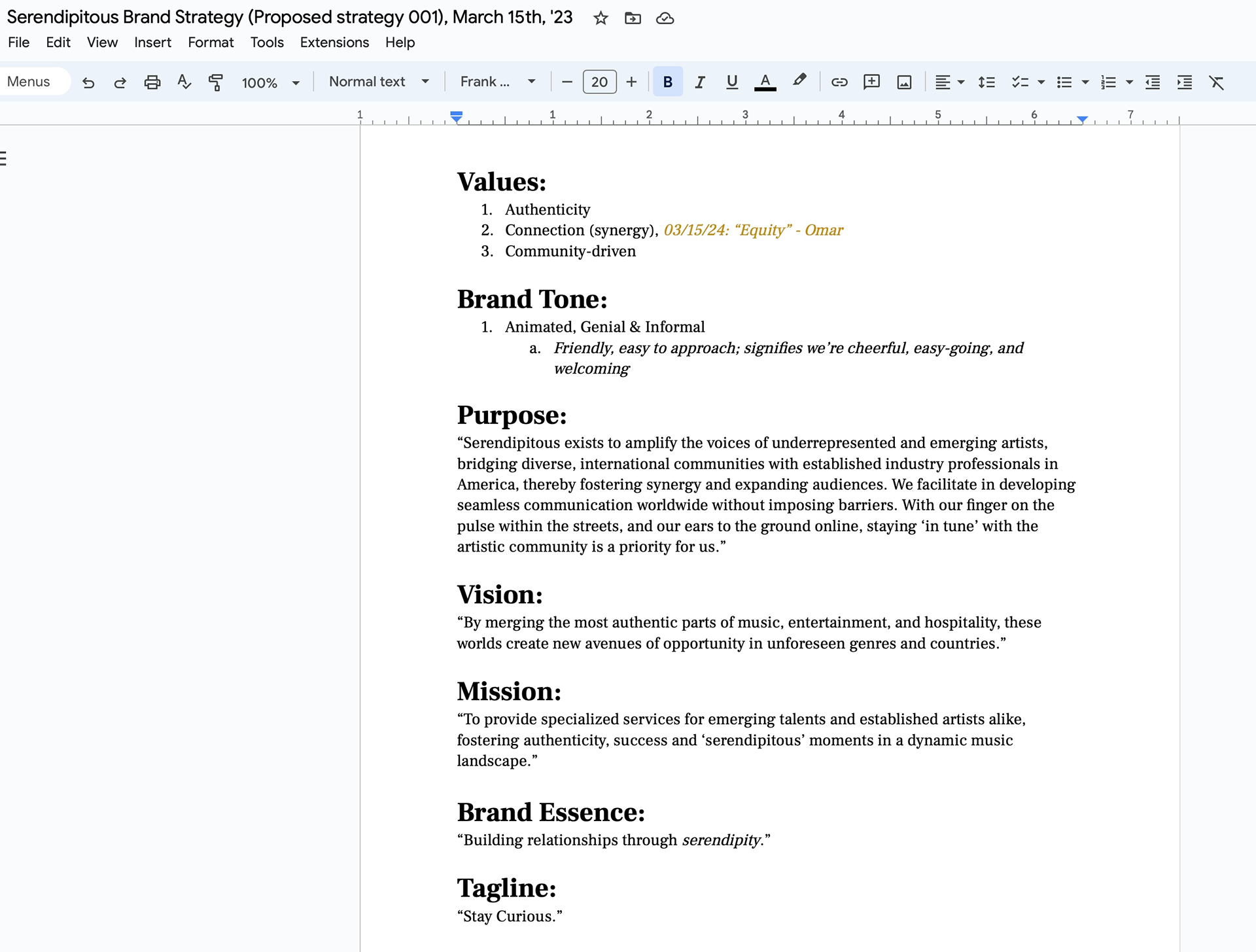
Task: Expand the Normal text style dropdown
Action: pos(379,82)
